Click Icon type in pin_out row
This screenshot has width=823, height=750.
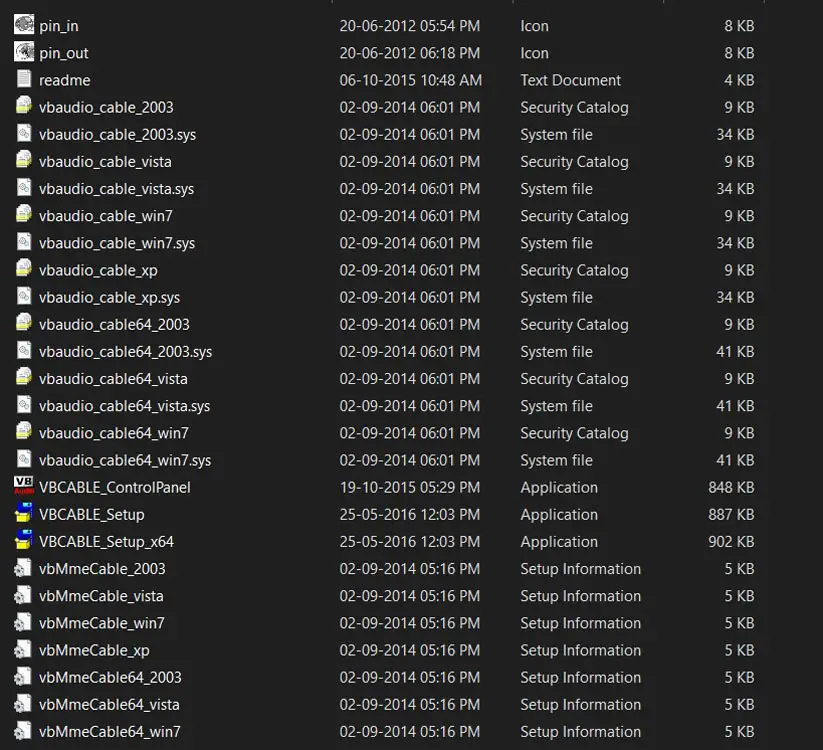pos(534,53)
